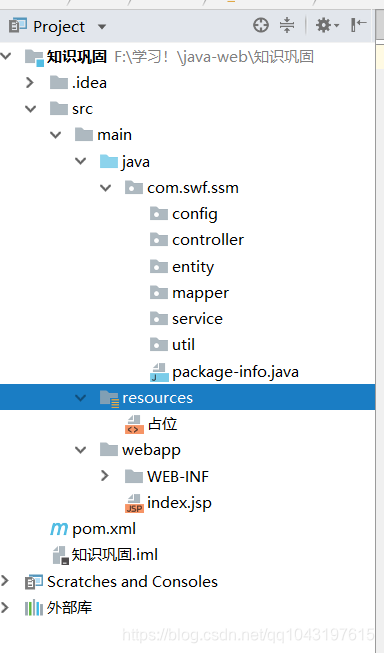Click the 知识巩固 project module icon
Image resolution: width=384 pixels, height=653 pixels.
click(34, 57)
